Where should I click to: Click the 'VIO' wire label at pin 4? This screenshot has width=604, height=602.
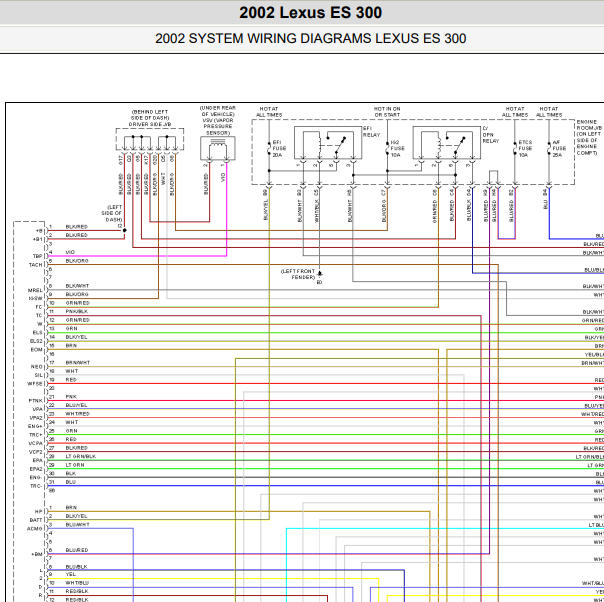click(70, 252)
